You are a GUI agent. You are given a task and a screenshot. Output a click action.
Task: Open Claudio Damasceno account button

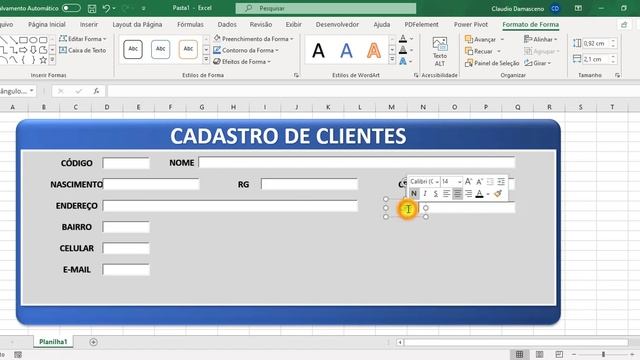[x=525, y=9]
